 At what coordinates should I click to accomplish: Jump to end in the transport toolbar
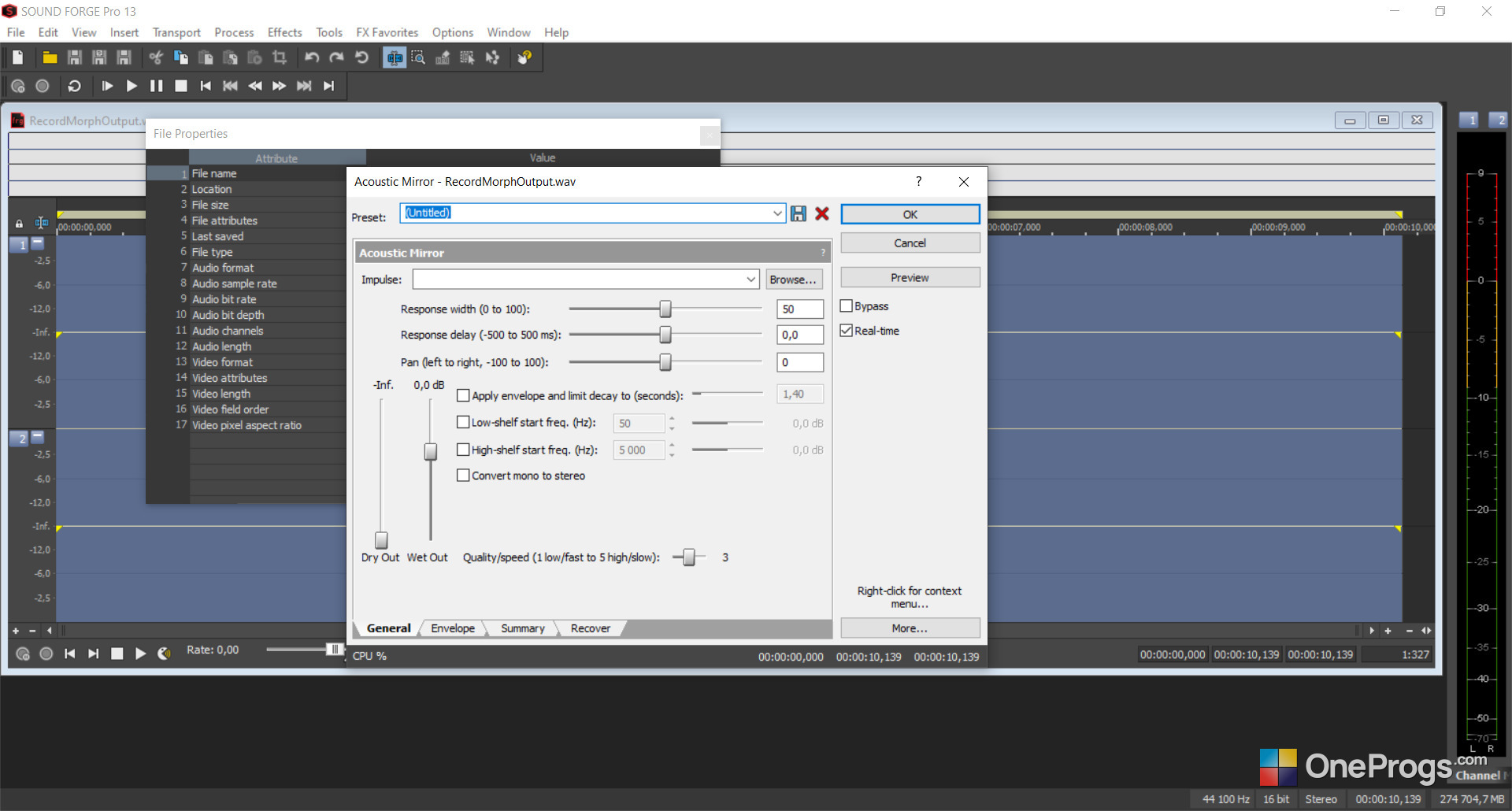(x=329, y=86)
